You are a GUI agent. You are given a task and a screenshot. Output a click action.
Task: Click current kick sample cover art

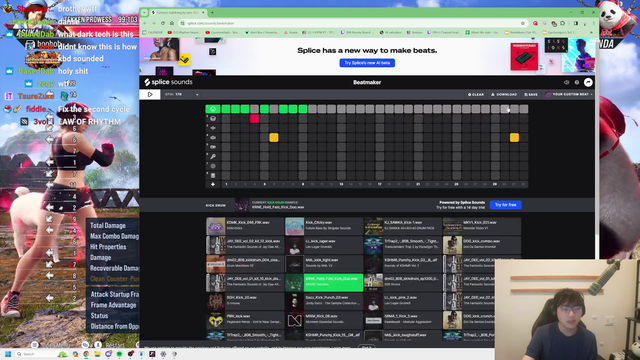(x=242, y=205)
